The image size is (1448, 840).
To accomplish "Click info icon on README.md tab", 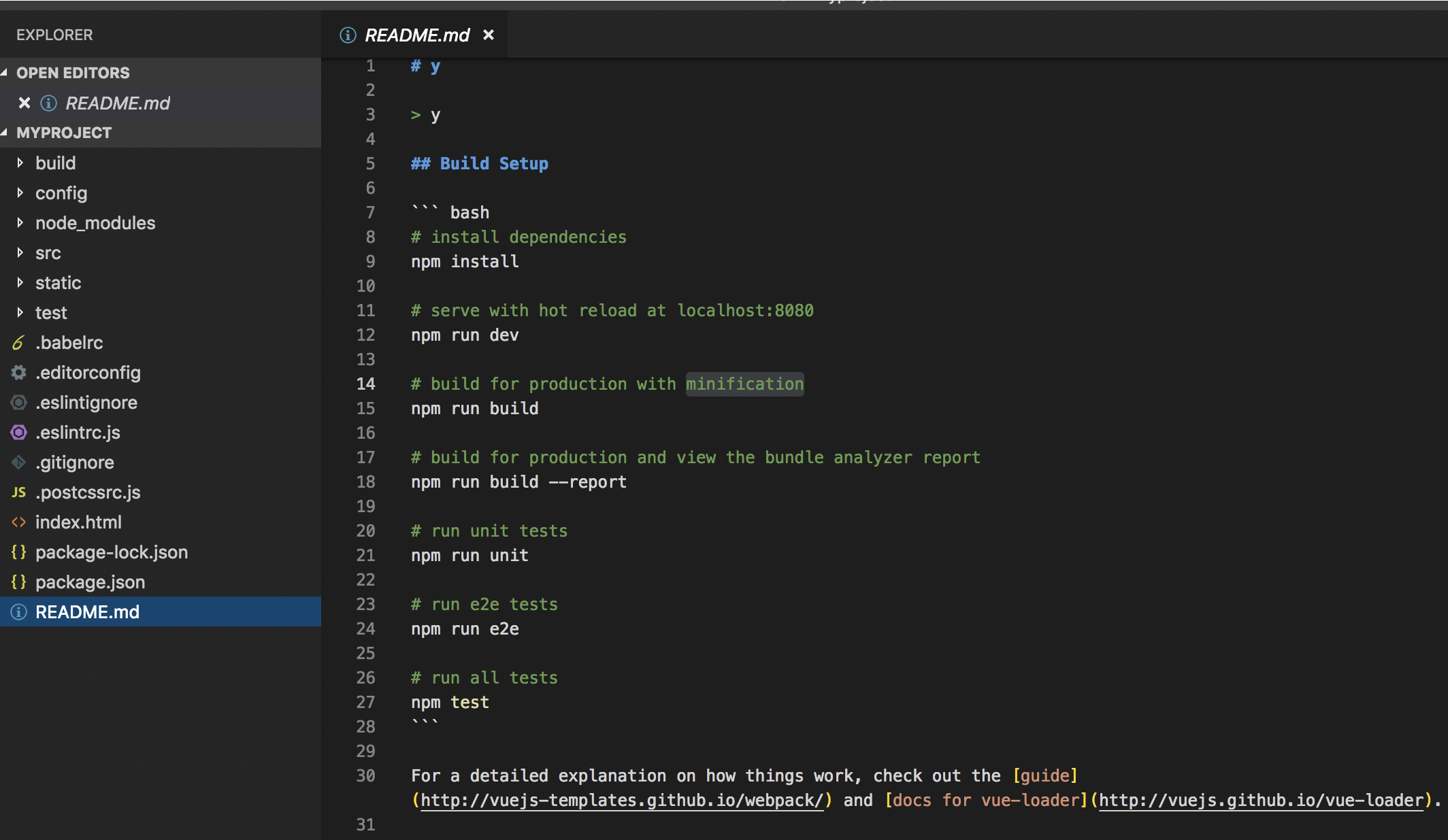I will [x=348, y=35].
